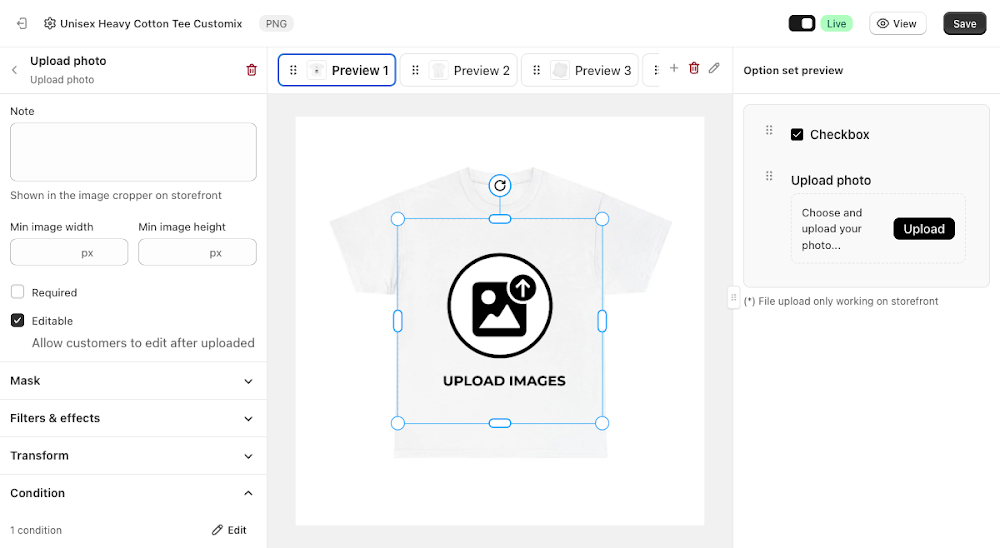1000x548 pixels.
Task: Click the bottom-right corner handle of selection
Action: 602,423
